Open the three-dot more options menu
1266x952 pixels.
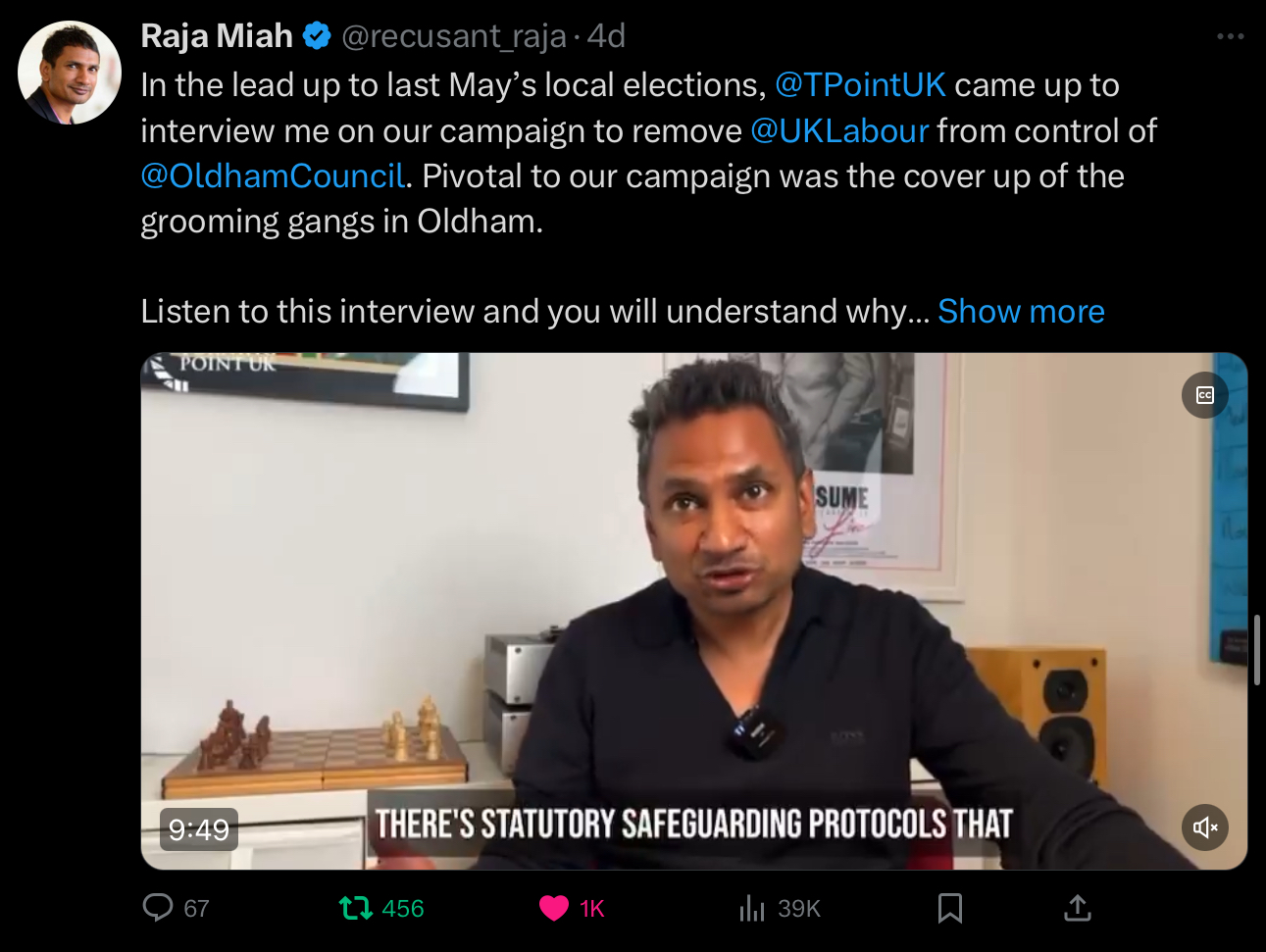(x=1230, y=36)
